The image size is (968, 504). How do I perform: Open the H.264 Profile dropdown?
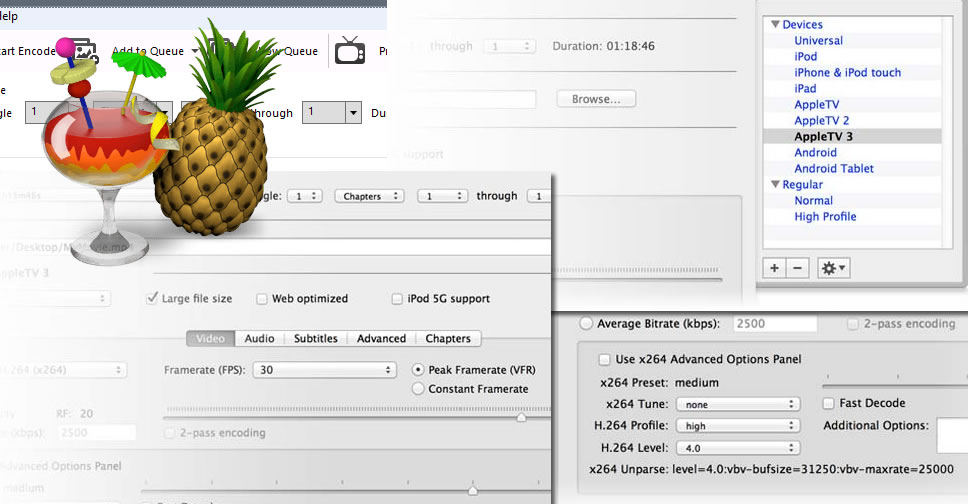(738, 426)
